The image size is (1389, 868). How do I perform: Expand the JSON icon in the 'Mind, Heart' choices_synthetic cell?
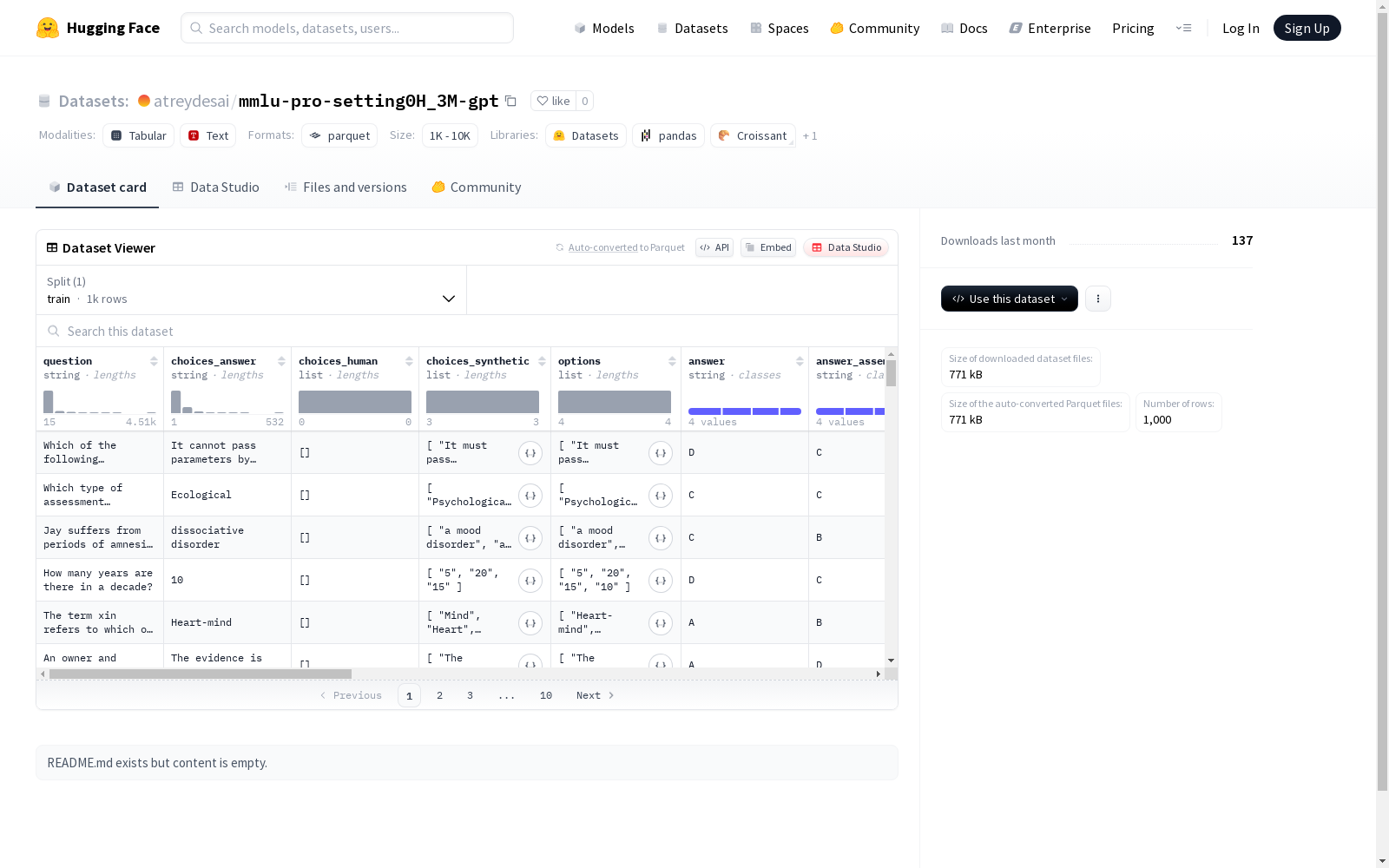tap(530, 623)
